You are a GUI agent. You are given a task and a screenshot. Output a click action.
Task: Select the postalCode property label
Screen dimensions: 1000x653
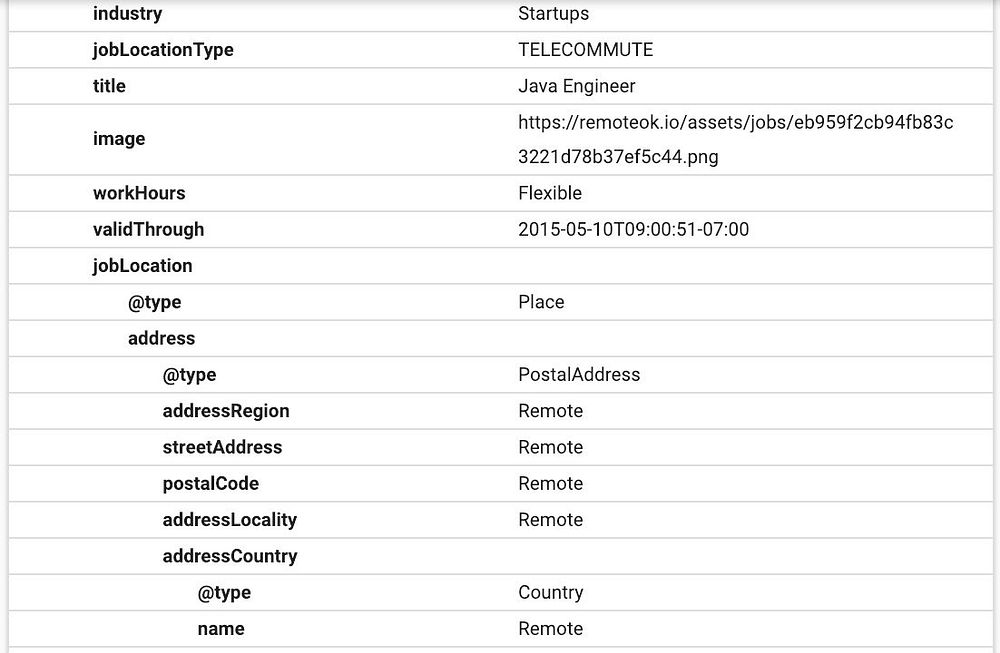[x=211, y=483]
